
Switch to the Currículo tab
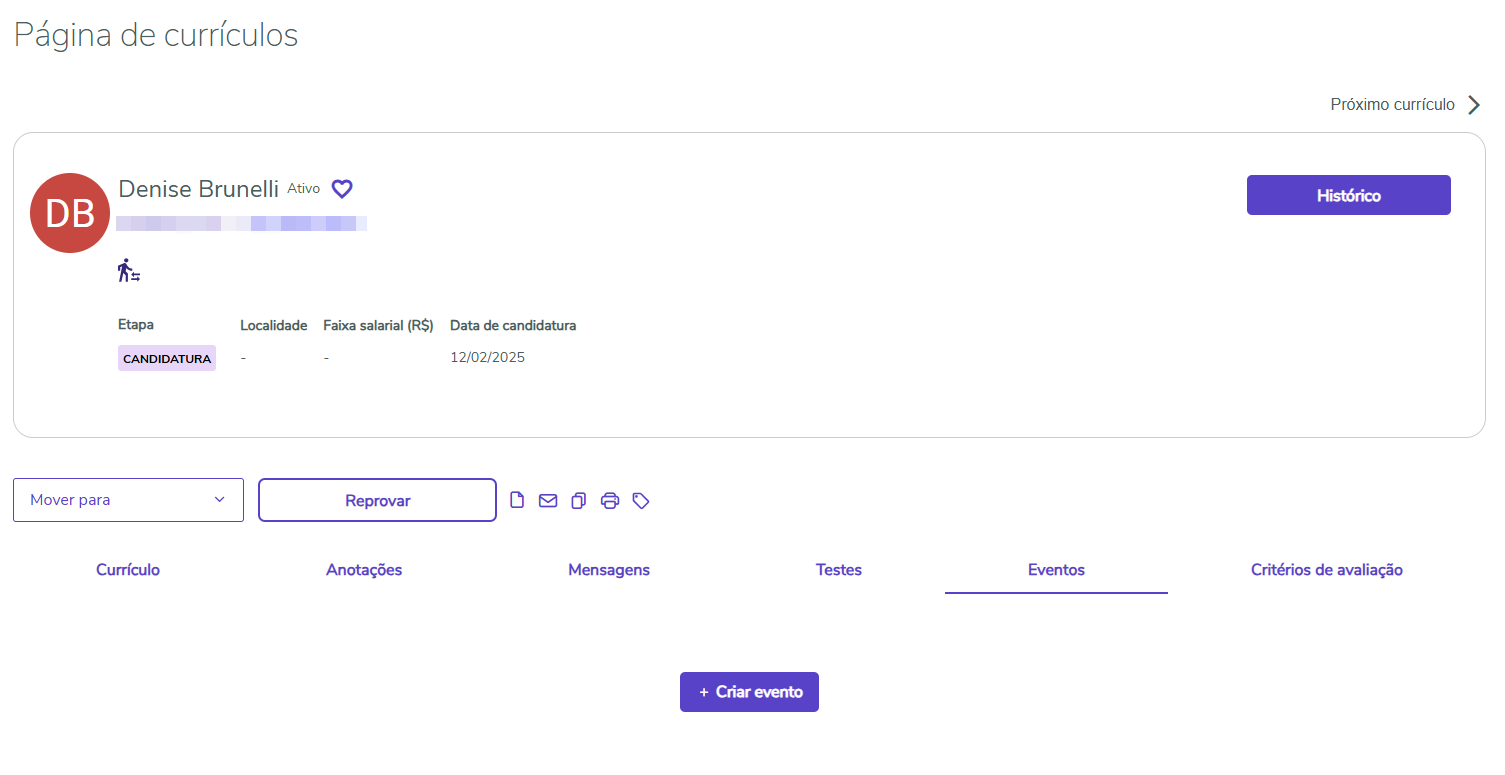point(128,570)
